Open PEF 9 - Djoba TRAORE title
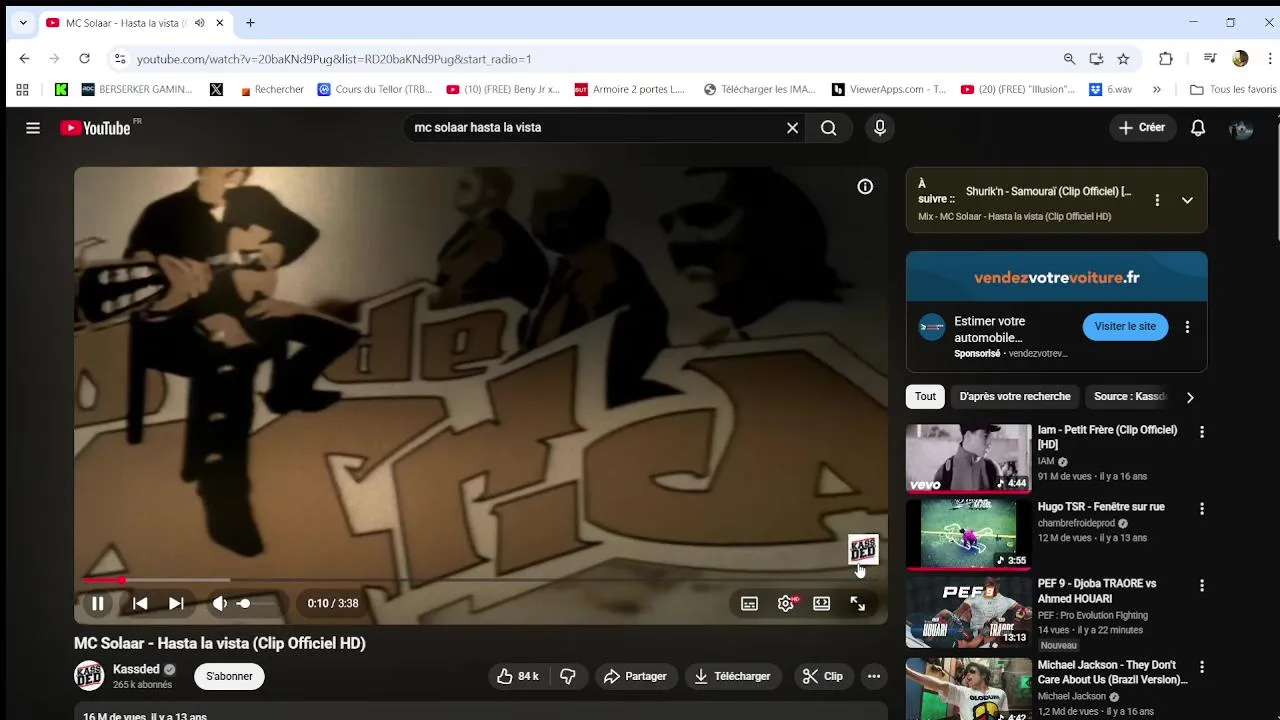The height and width of the screenshot is (720, 1280). click(1097, 591)
